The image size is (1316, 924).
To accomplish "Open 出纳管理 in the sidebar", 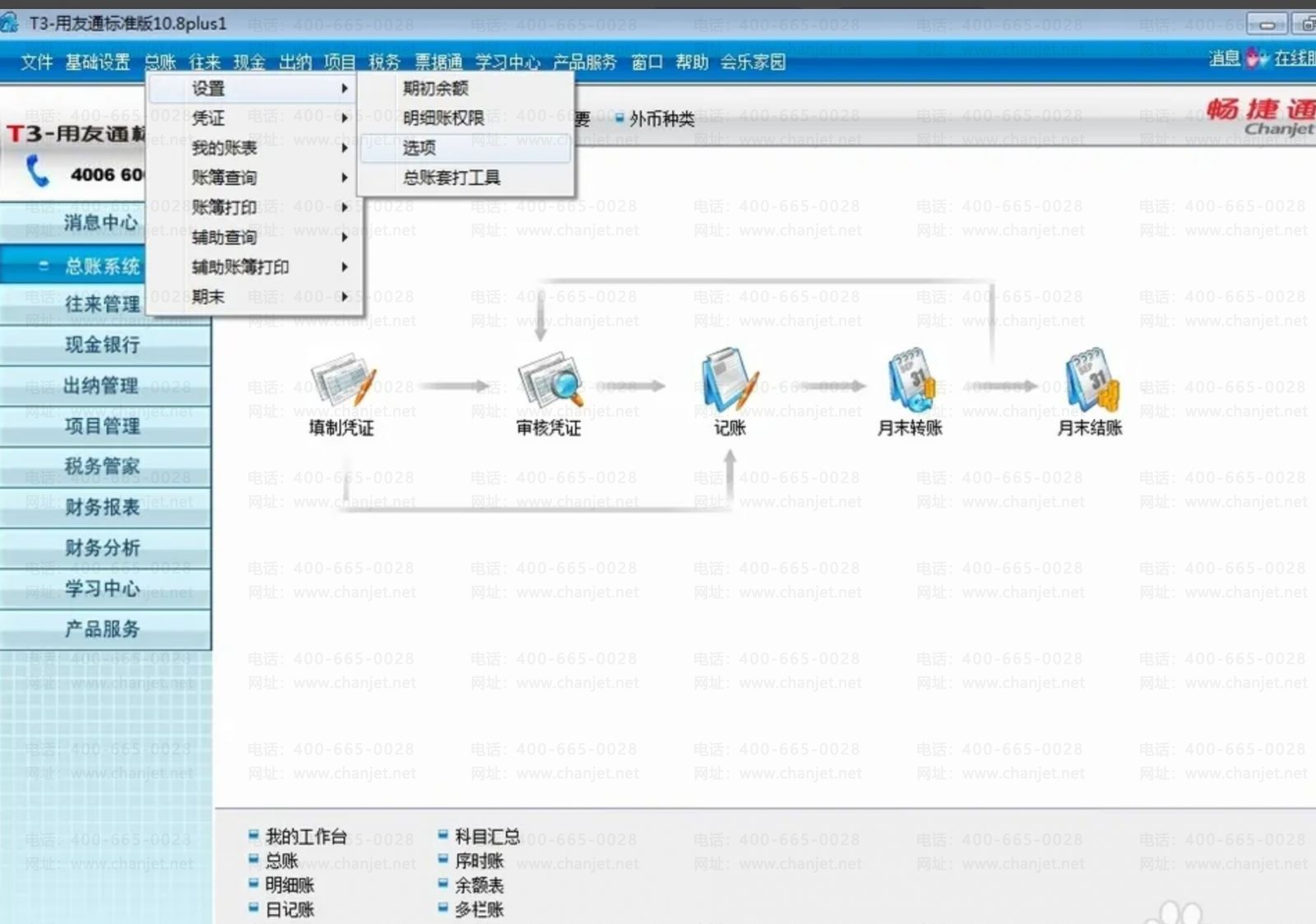I will tap(105, 385).
